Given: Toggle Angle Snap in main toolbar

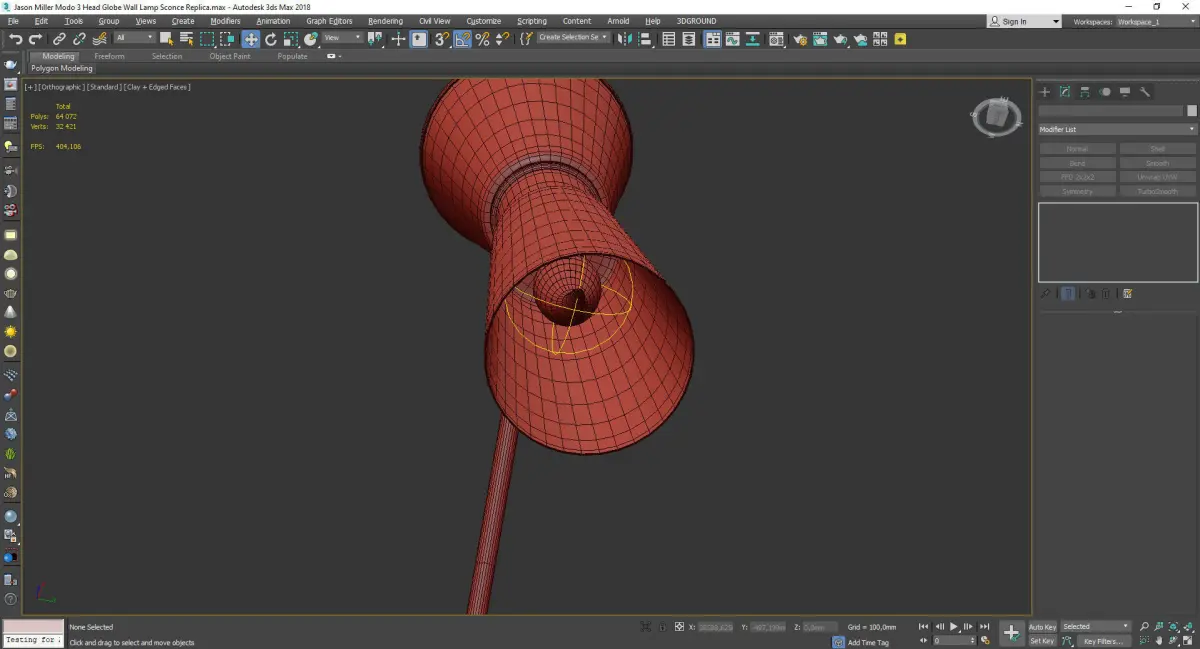Looking at the screenshot, I should (x=462, y=39).
